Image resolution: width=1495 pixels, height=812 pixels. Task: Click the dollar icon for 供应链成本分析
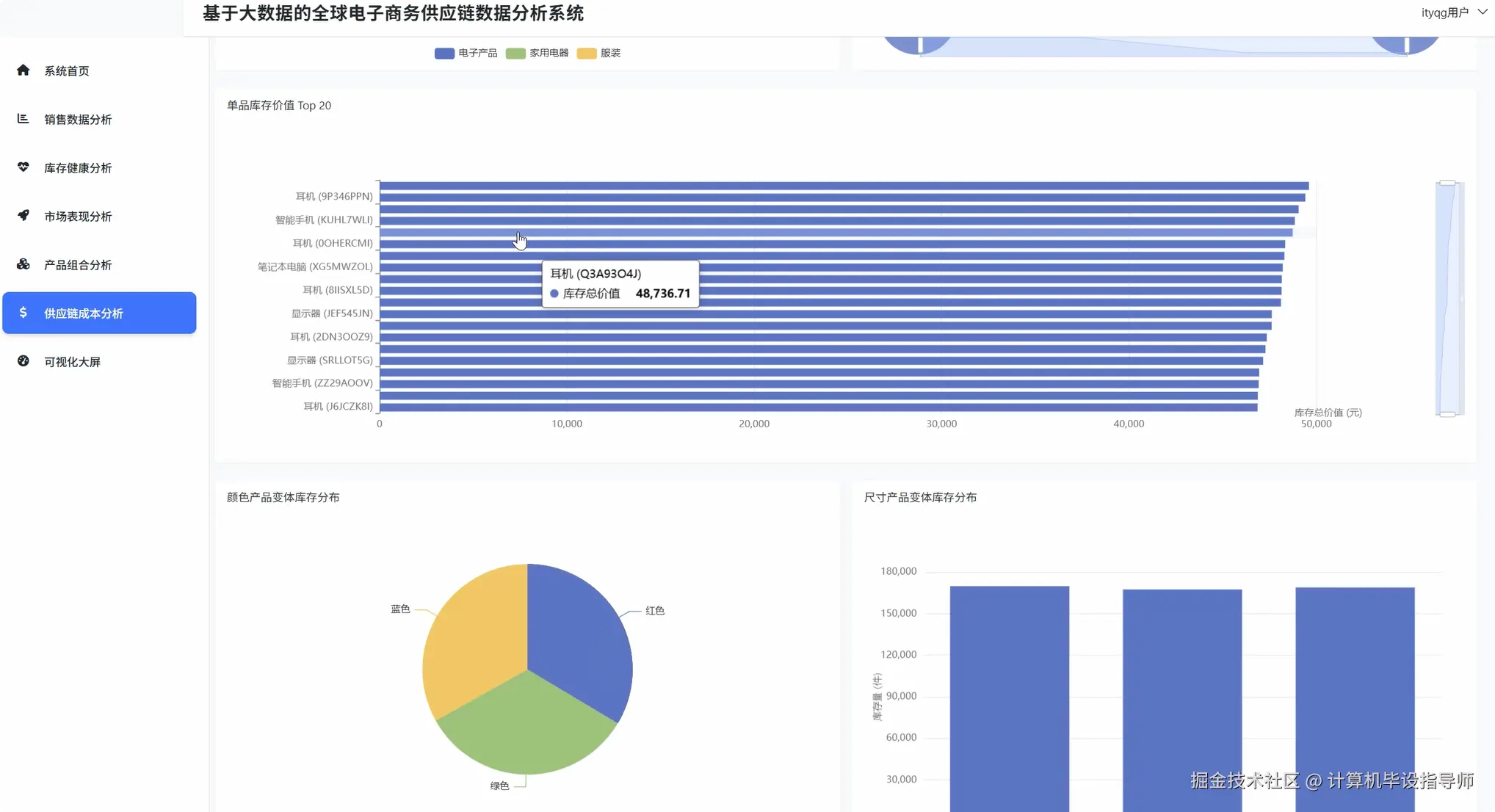[x=23, y=313]
